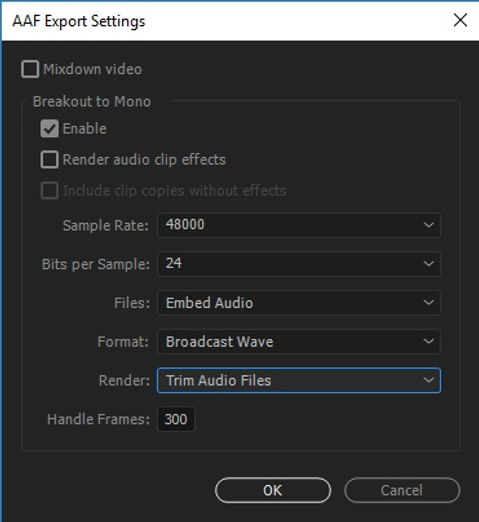
Task: Open the Files dropdown set to Embed Audio
Action: tap(299, 303)
